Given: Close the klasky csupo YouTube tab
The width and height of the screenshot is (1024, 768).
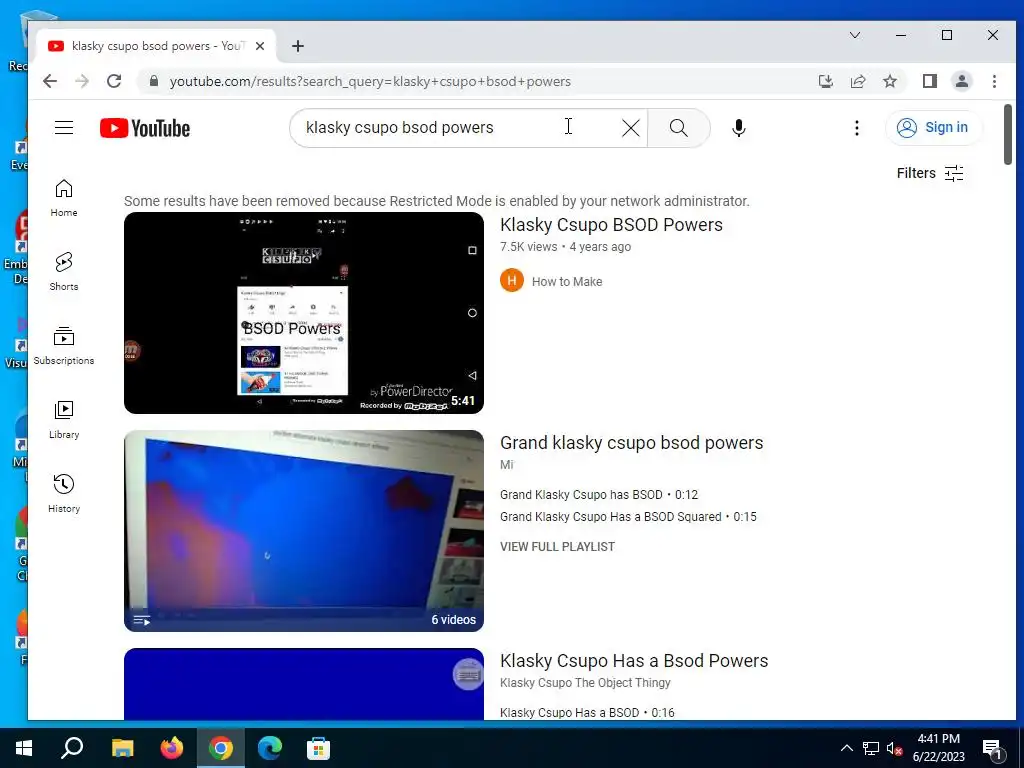Looking at the screenshot, I should point(260,46).
